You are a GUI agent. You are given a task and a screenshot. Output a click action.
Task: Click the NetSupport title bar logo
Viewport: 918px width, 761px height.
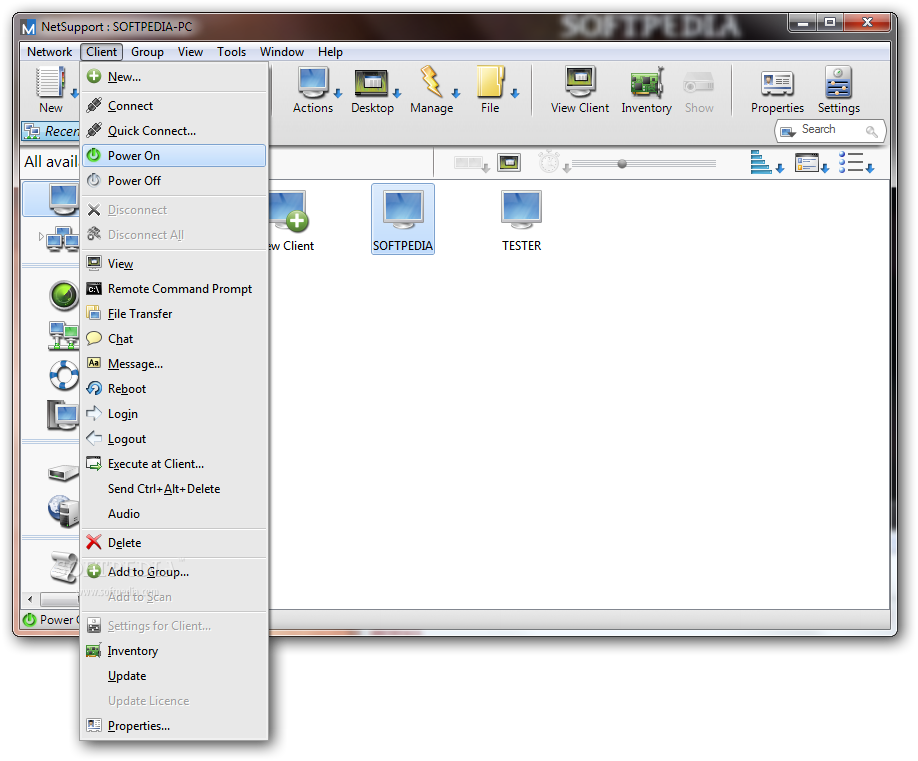click(28, 28)
